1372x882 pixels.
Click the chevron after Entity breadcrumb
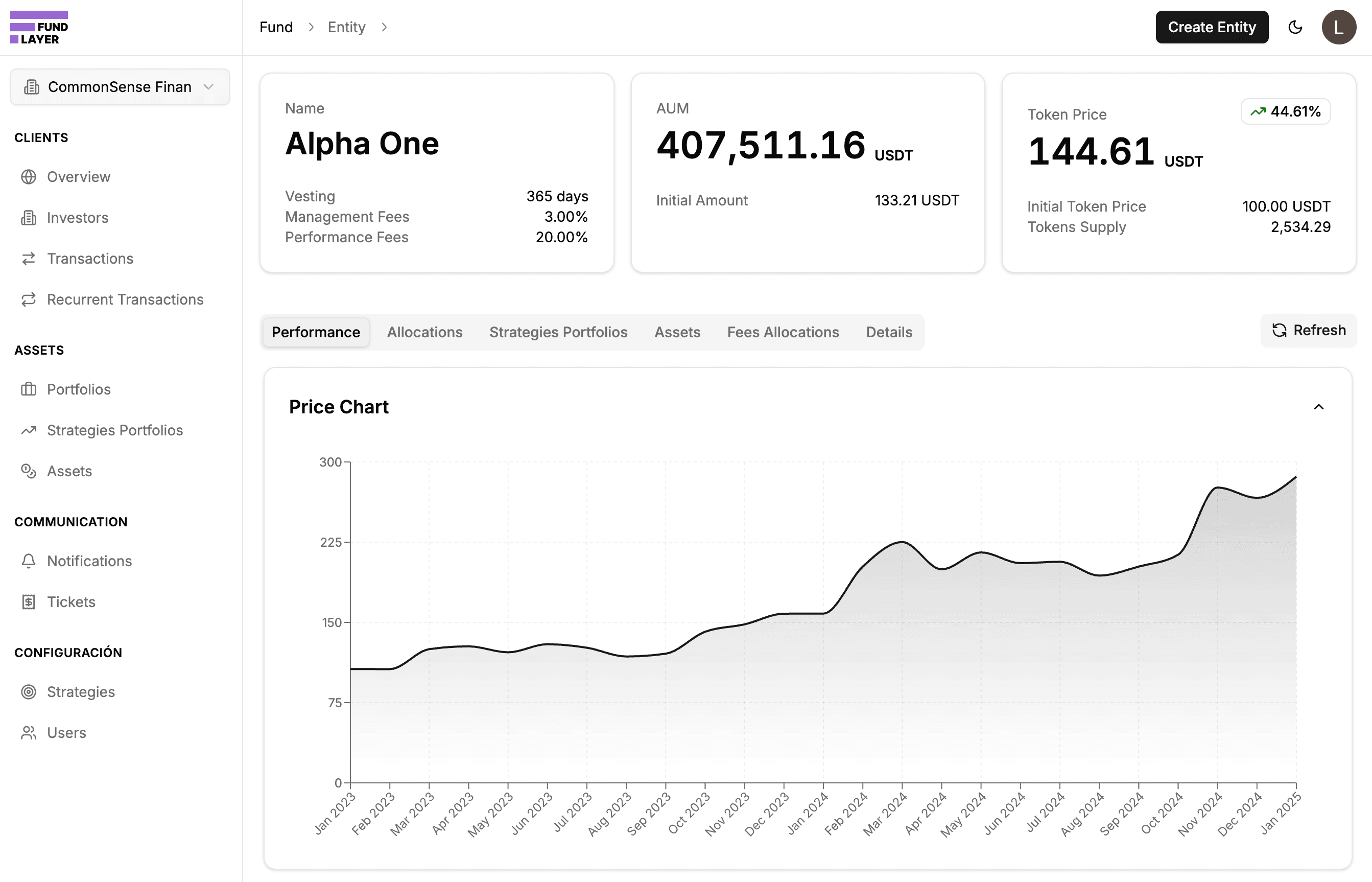coord(384,27)
